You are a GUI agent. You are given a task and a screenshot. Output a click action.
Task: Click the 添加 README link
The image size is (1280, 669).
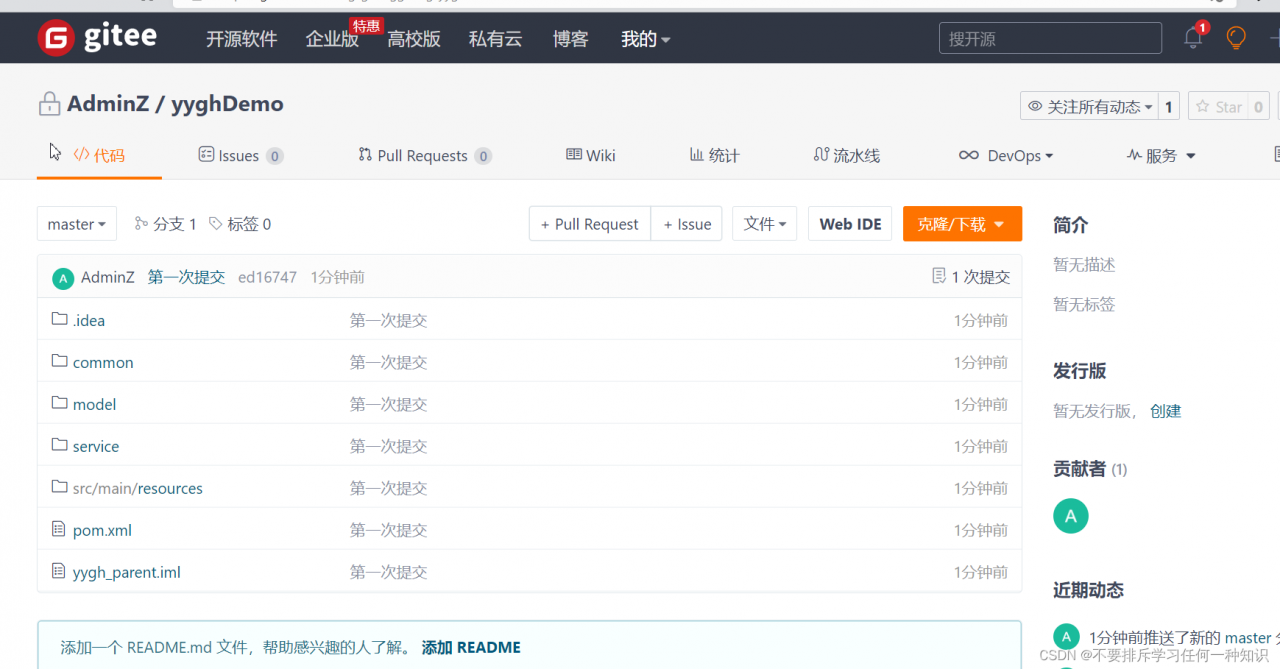coord(471,647)
